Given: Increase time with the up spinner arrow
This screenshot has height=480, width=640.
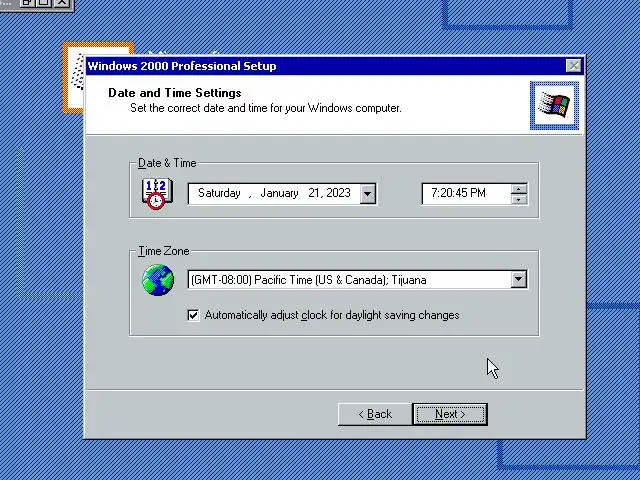Looking at the screenshot, I should tap(518, 189).
